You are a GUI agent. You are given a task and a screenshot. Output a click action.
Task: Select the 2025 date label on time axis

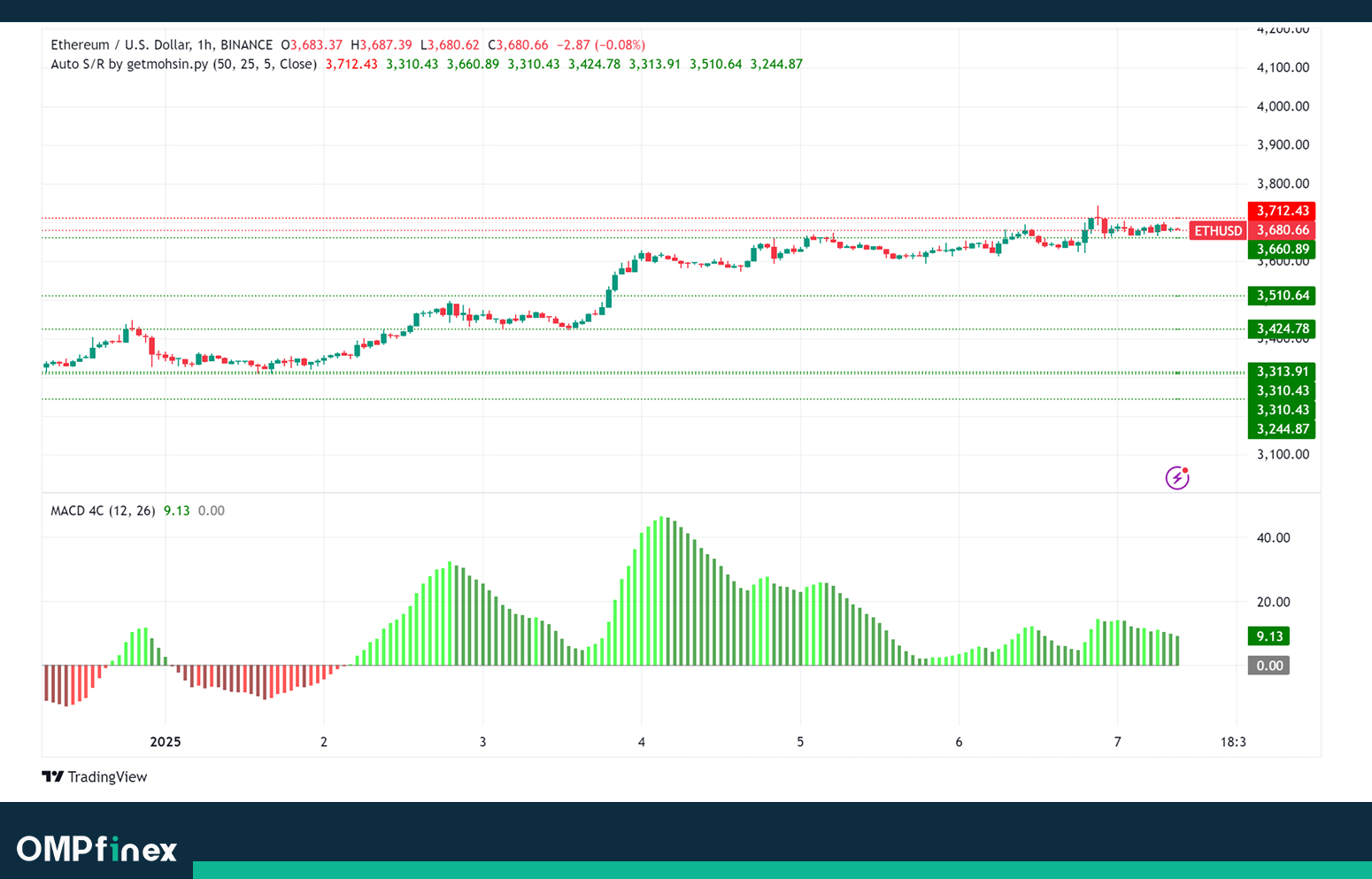pos(166,742)
